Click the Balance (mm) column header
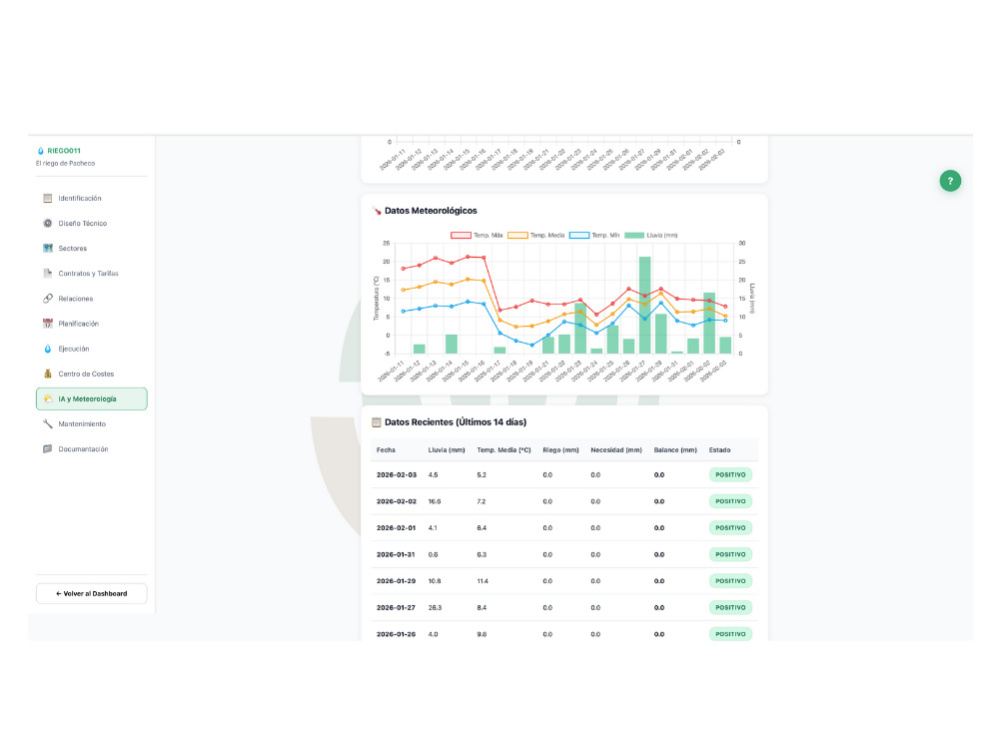Viewport: 1000px width, 750px height. coord(675,450)
